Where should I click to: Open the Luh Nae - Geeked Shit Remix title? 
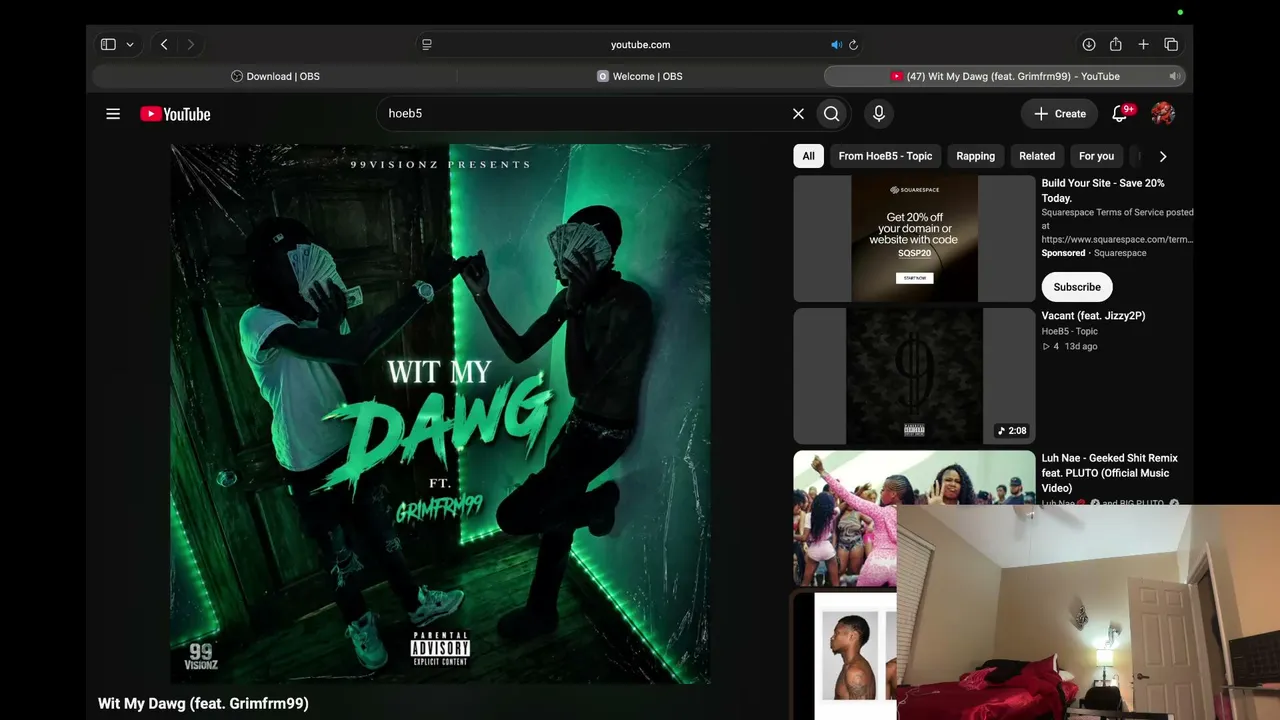pyautogui.click(x=1110, y=473)
